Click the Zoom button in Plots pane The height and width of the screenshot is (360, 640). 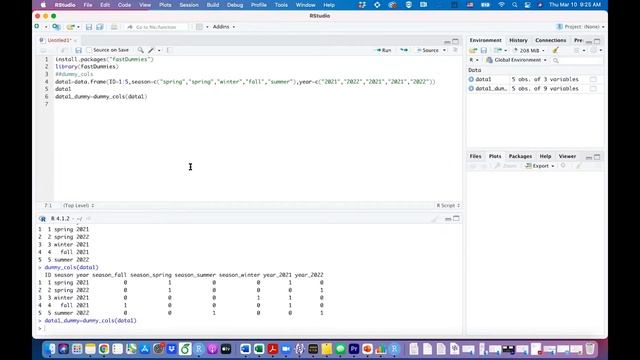tap(506, 166)
